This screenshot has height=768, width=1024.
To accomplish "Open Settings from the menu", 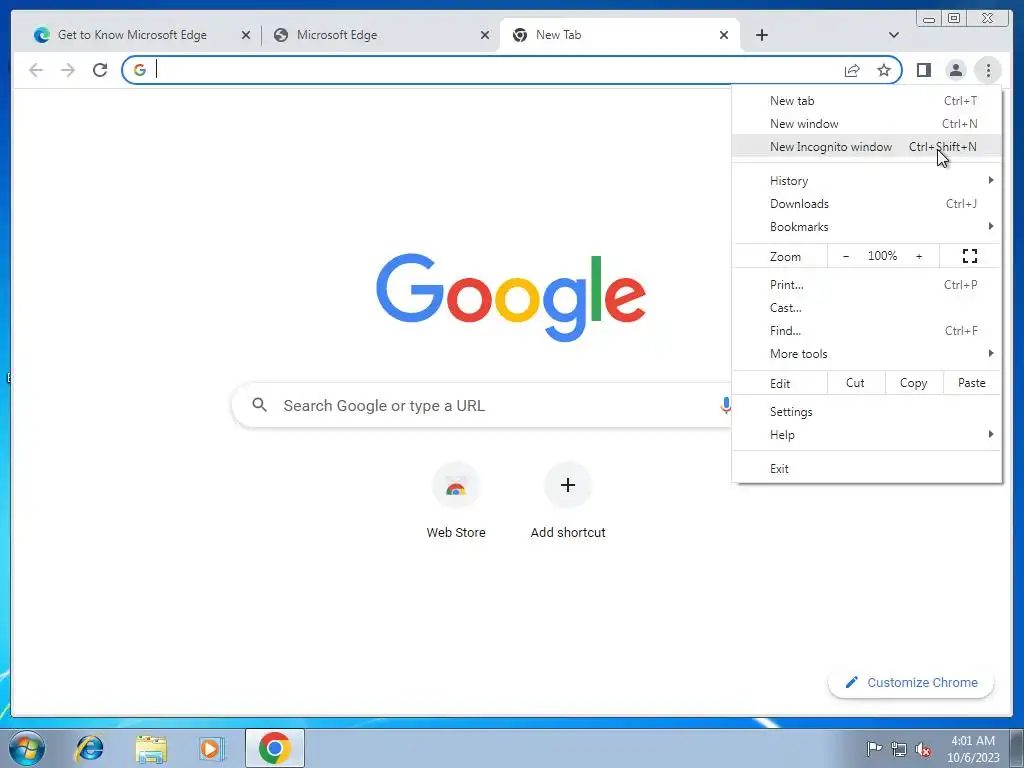I will pos(867,411).
